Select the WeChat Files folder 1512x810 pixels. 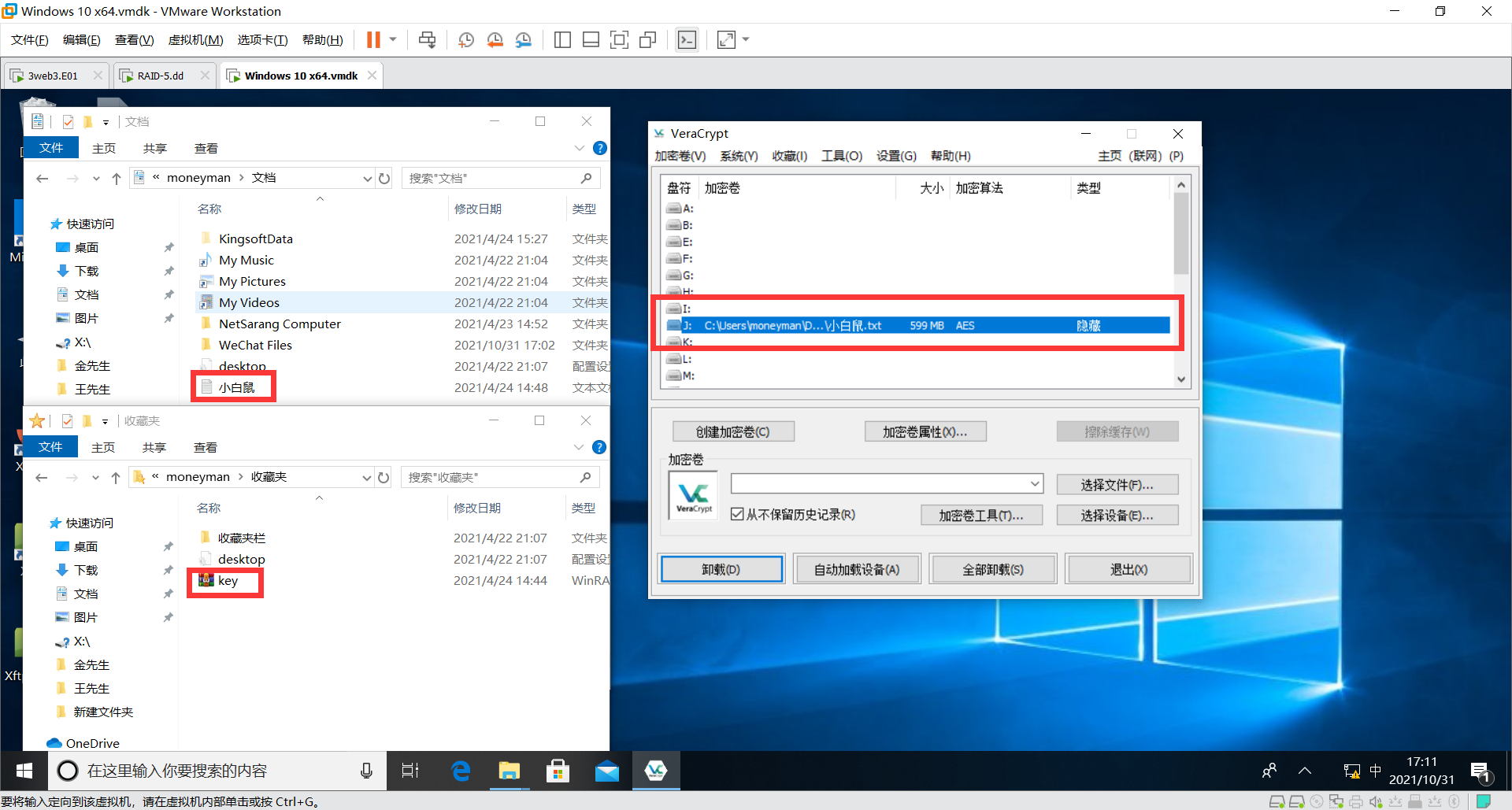[255, 345]
